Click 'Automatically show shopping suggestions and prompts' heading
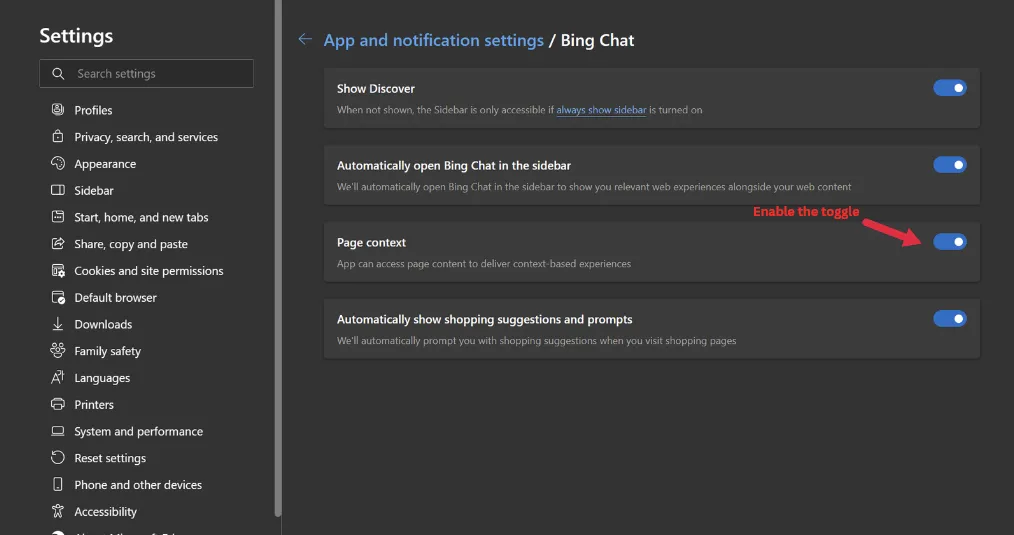 (484, 320)
